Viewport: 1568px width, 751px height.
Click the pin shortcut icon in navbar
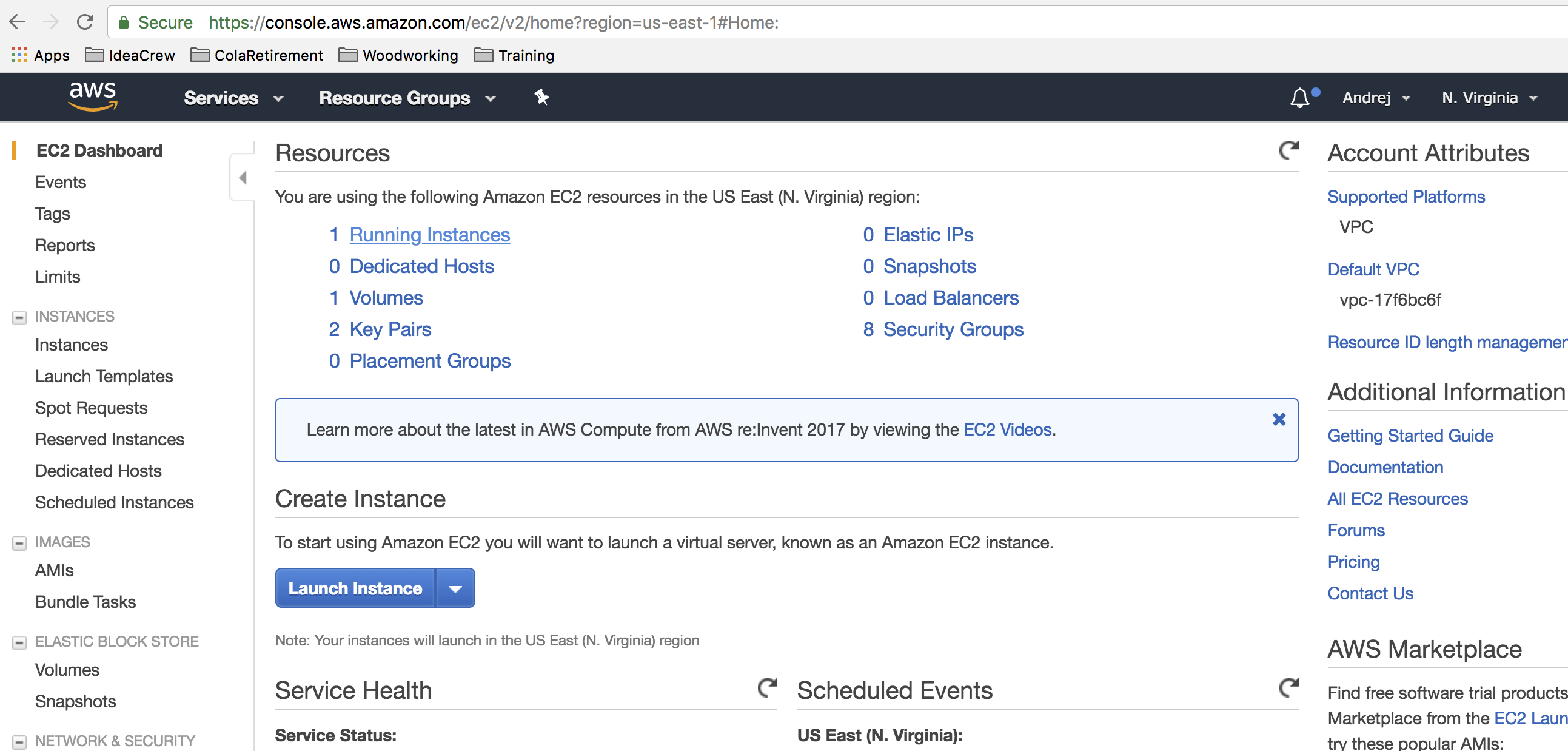(541, 97)
